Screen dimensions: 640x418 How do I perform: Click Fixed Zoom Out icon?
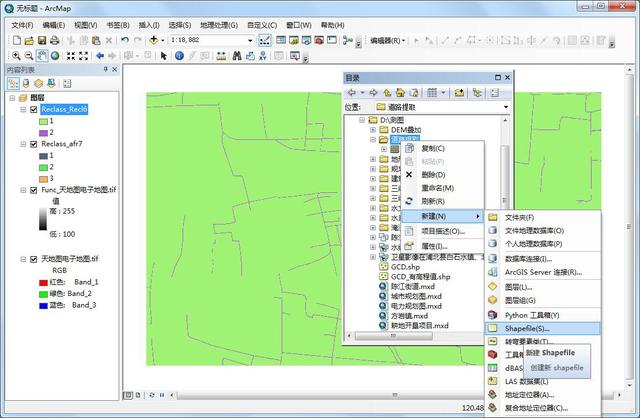tap(83, 56)
